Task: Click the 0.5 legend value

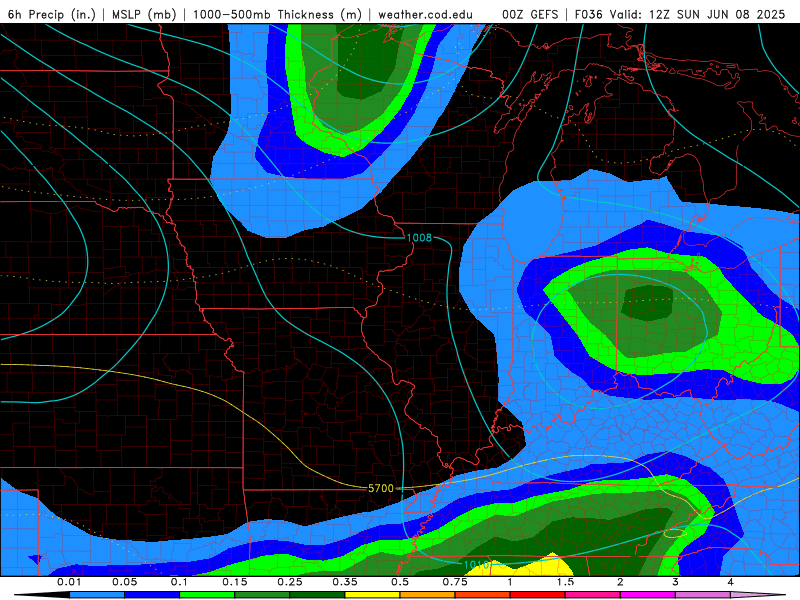Action: [400, 582]
